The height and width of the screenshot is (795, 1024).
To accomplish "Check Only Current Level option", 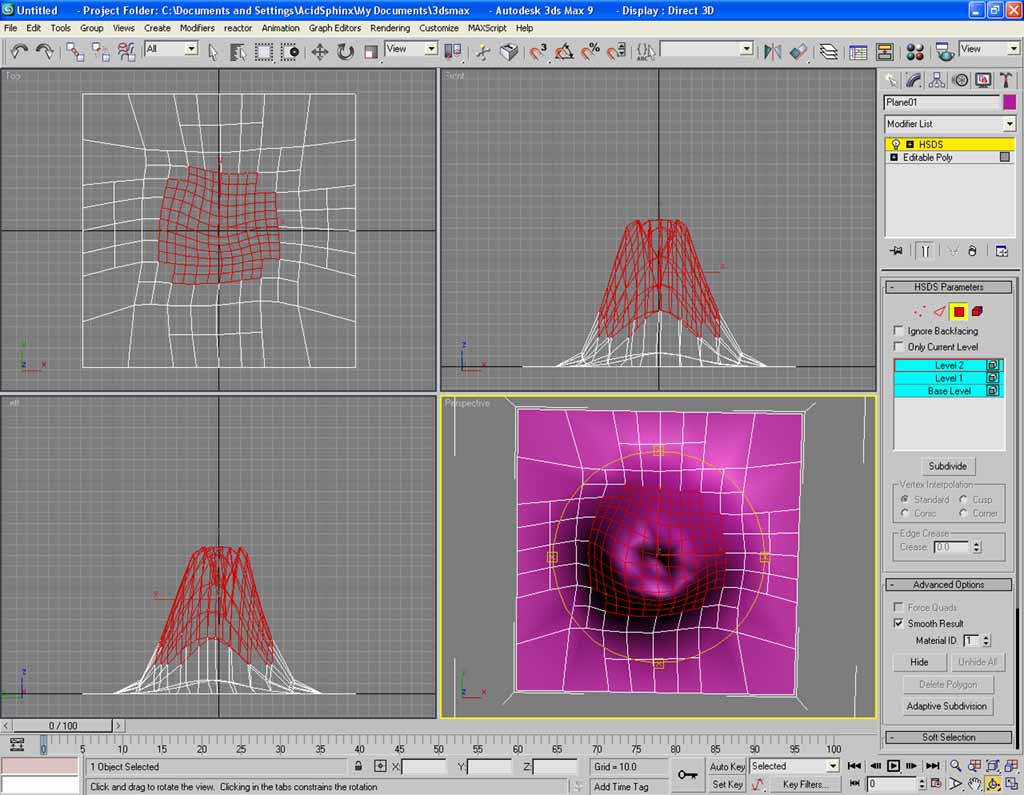I will 898,347.
